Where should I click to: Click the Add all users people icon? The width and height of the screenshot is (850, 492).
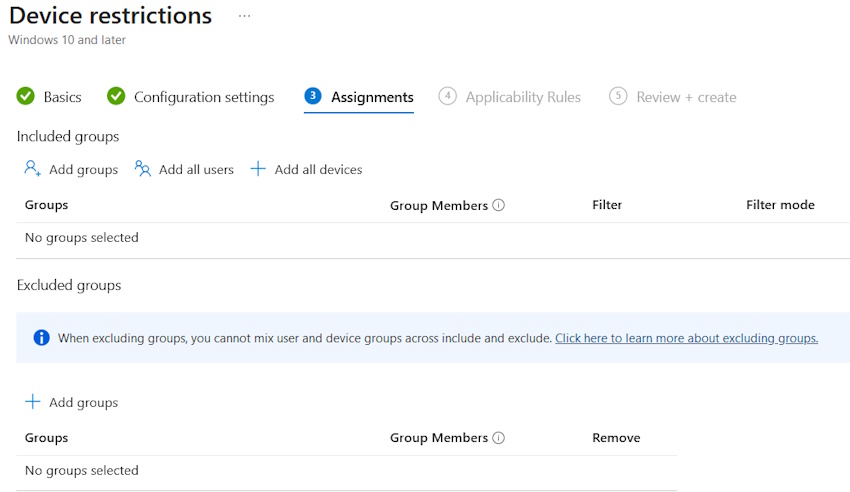click(143, 169)
